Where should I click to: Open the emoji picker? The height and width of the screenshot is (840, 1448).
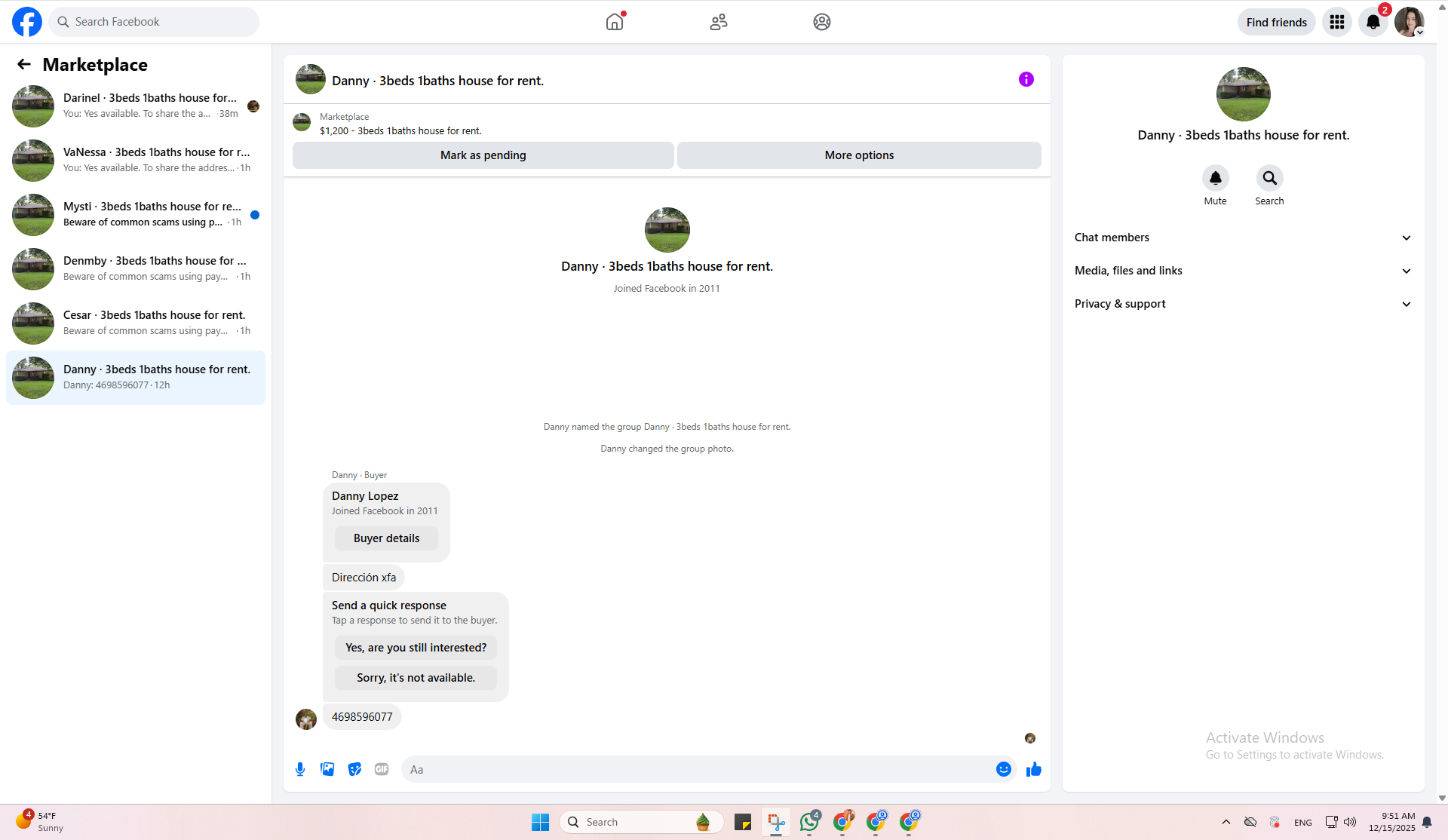1004,769
